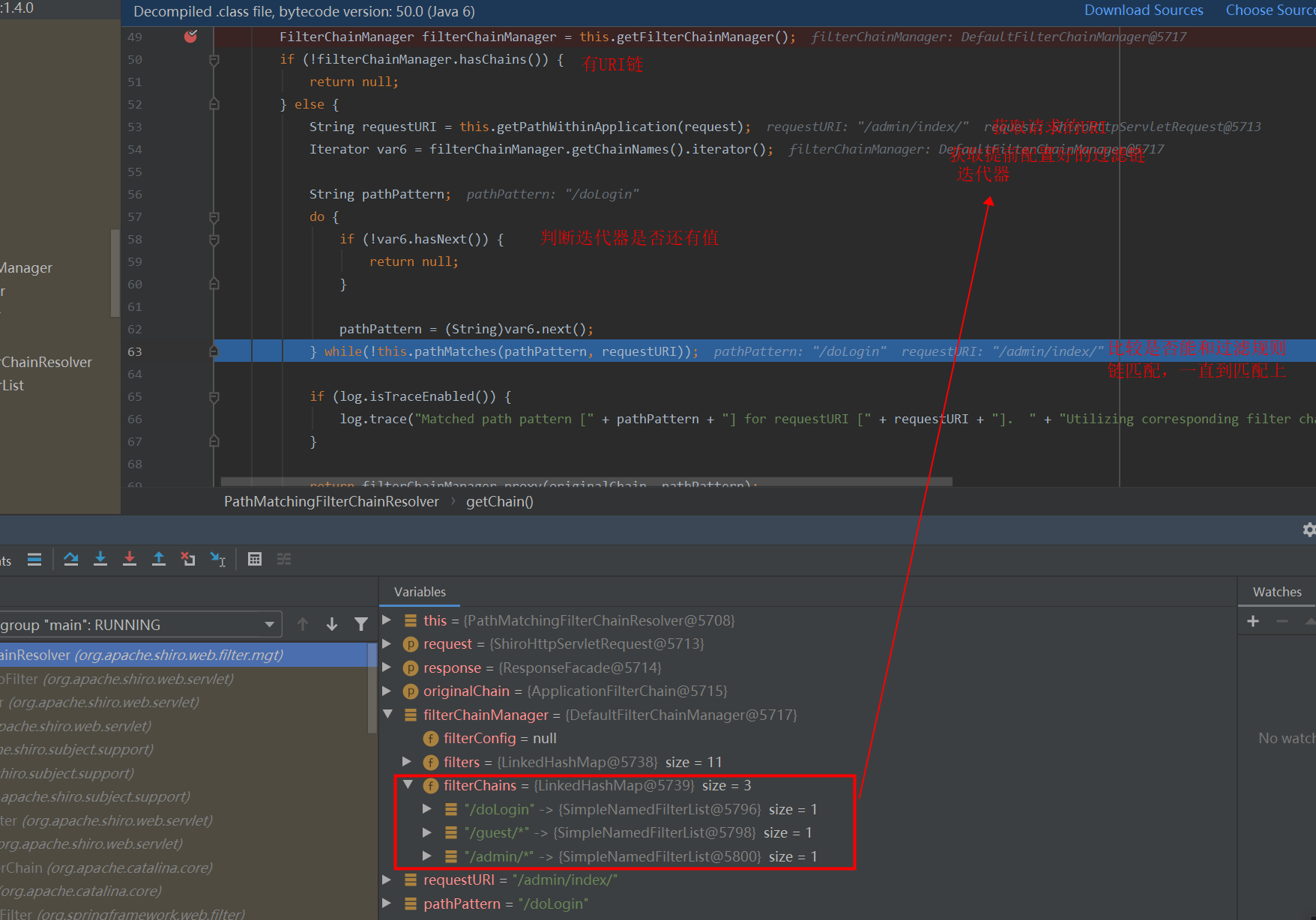
Task: Expand the 'filters' LinkedHashMap node
Action: 407,762
